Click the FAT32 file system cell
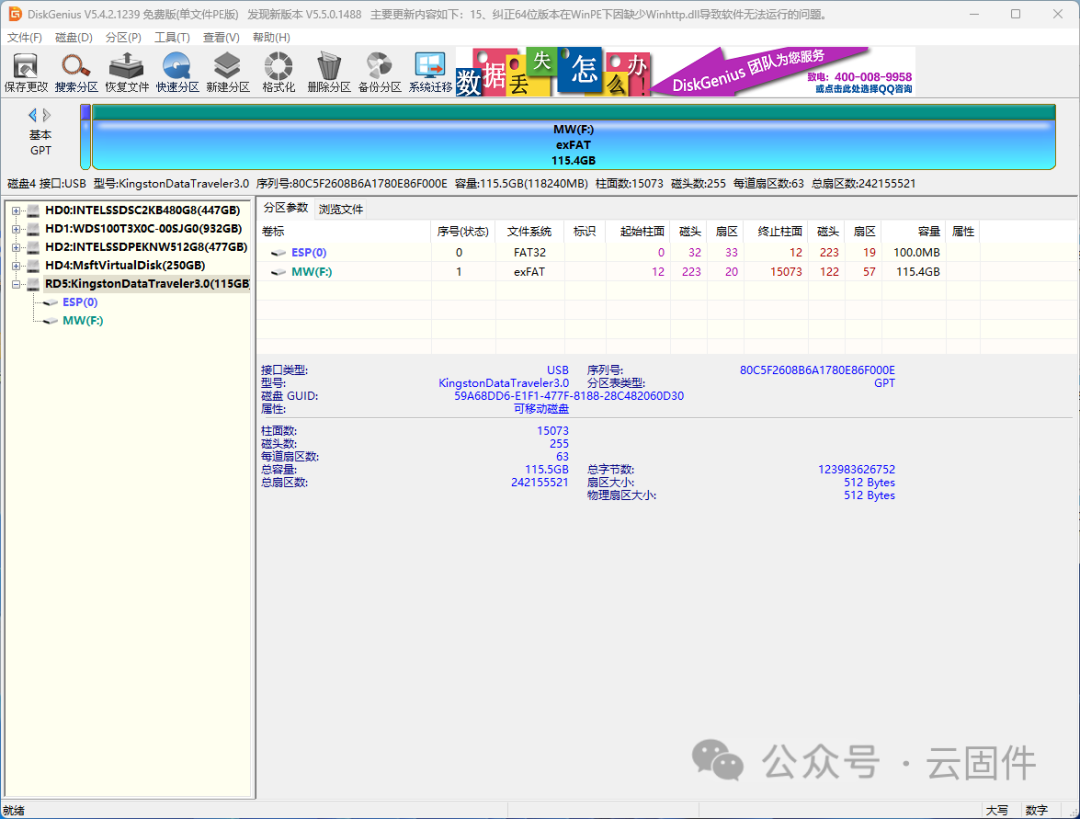This screenshot has width=1080, height=819. pos(530,253)
